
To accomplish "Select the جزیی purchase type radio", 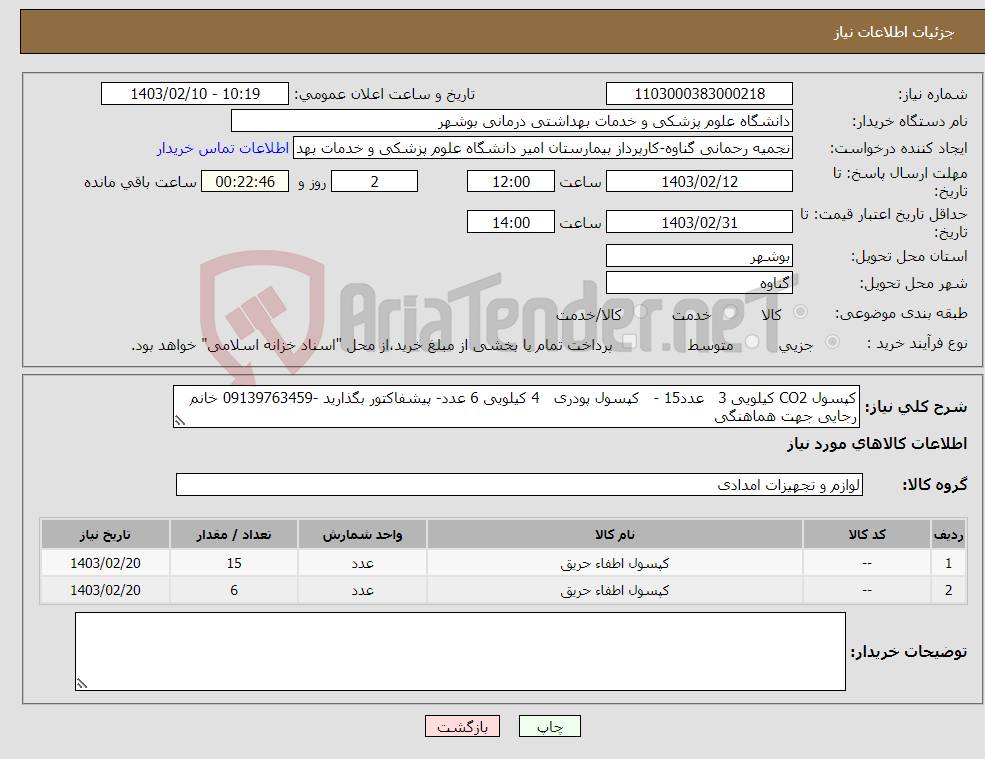I will click(x=832, y=342).
